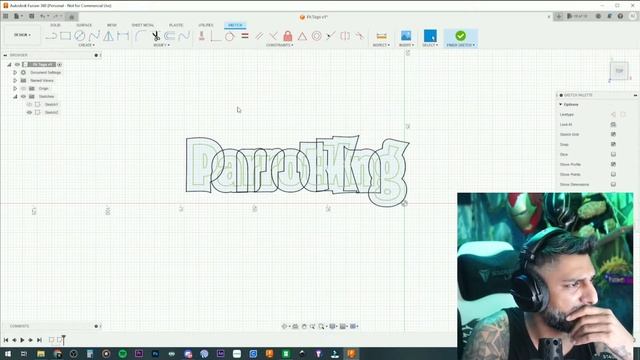Toggle the Show Profile checkbox
This screenshot has height=360, width=640.
(x=613, y=164)
